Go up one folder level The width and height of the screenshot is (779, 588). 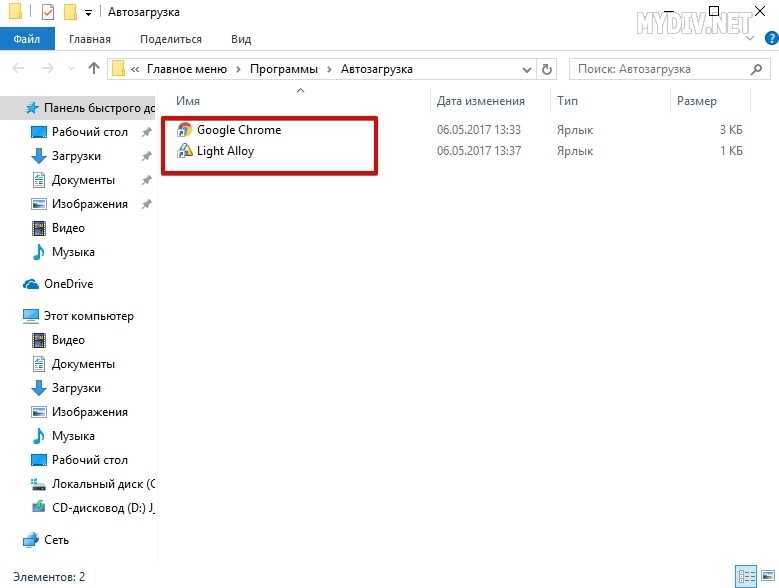click(x=93, y=69)
